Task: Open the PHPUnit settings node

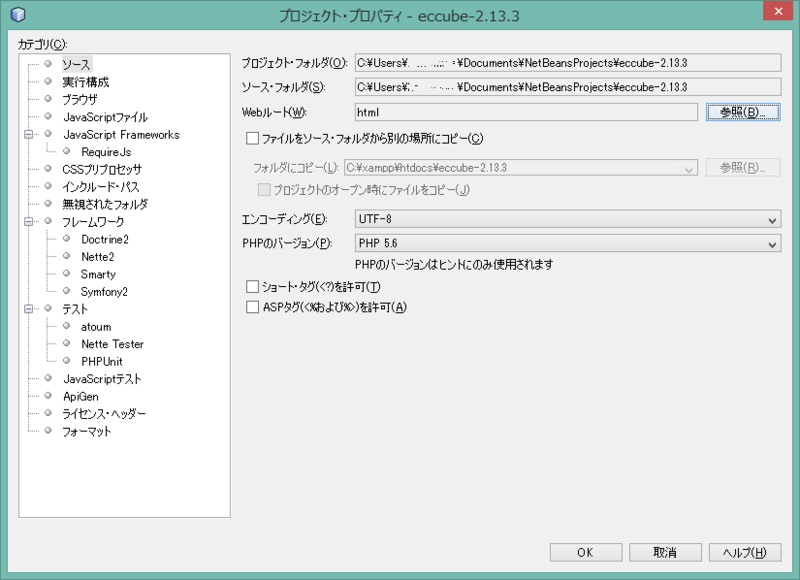Action: click(x=102, y=361)
